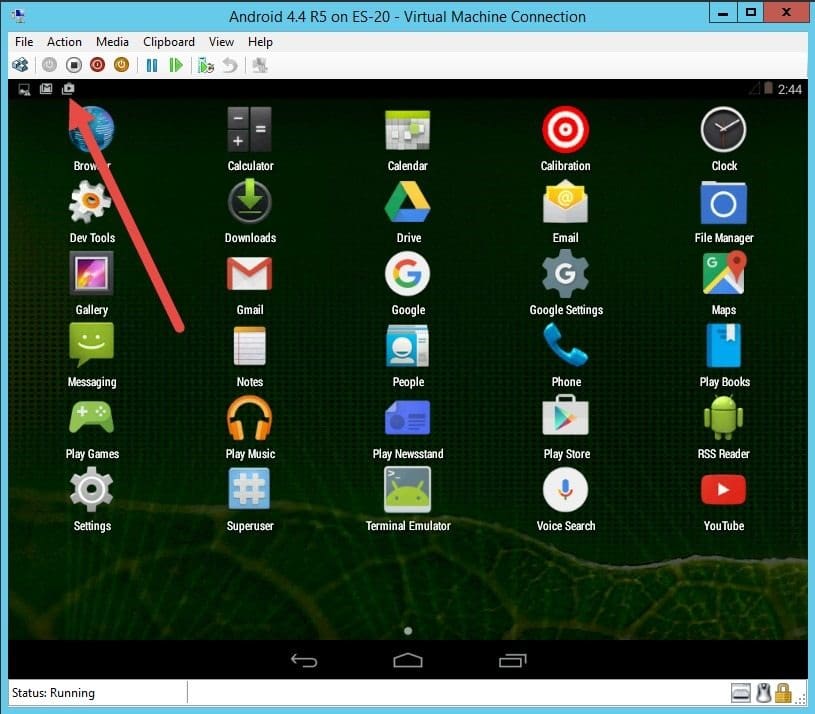Image resolution: width=815 pixels, height=714 pixels.
Task: Open the View menu
Action: (x=221, y=42)
